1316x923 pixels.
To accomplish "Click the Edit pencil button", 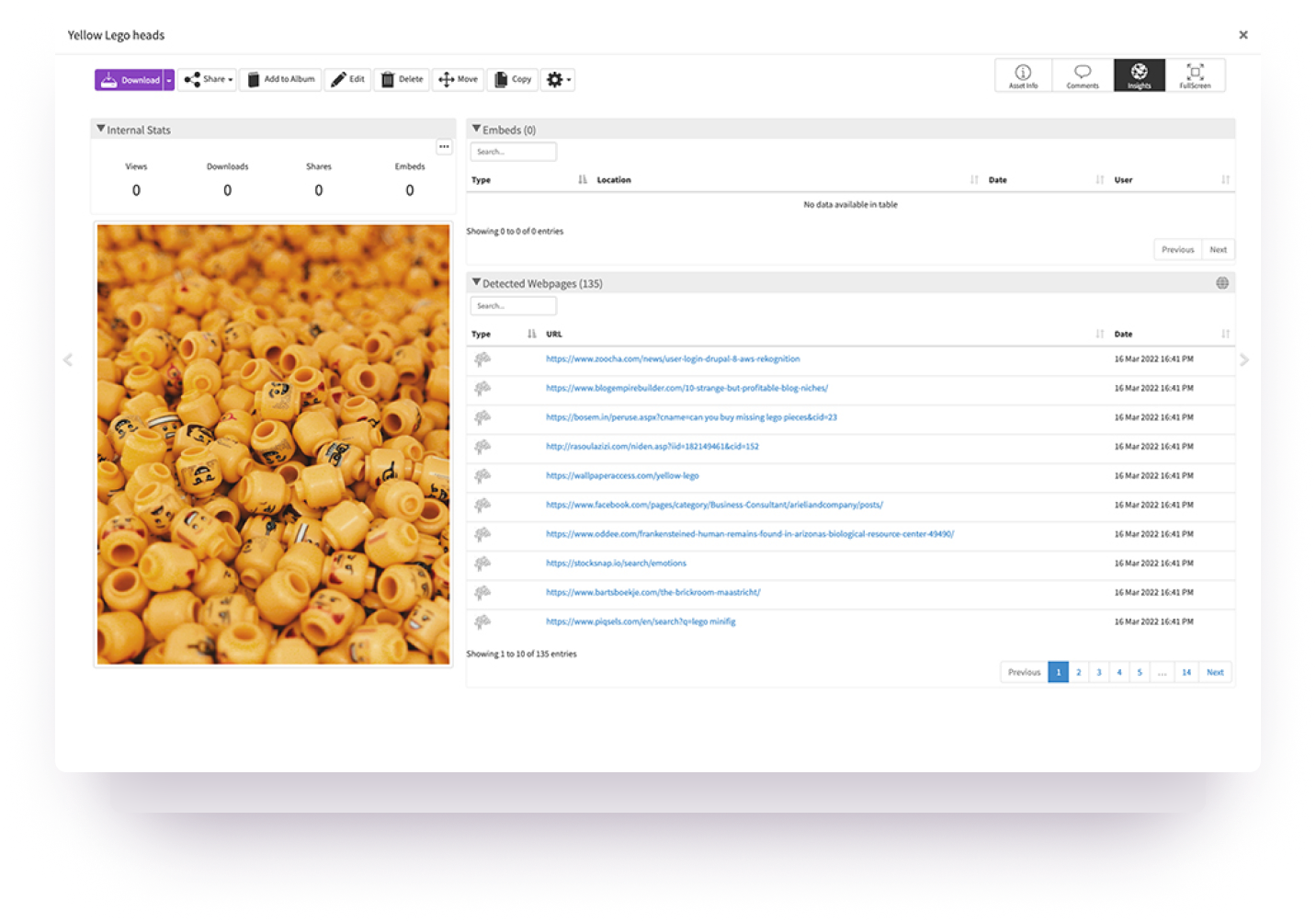I will pos(347,80).
